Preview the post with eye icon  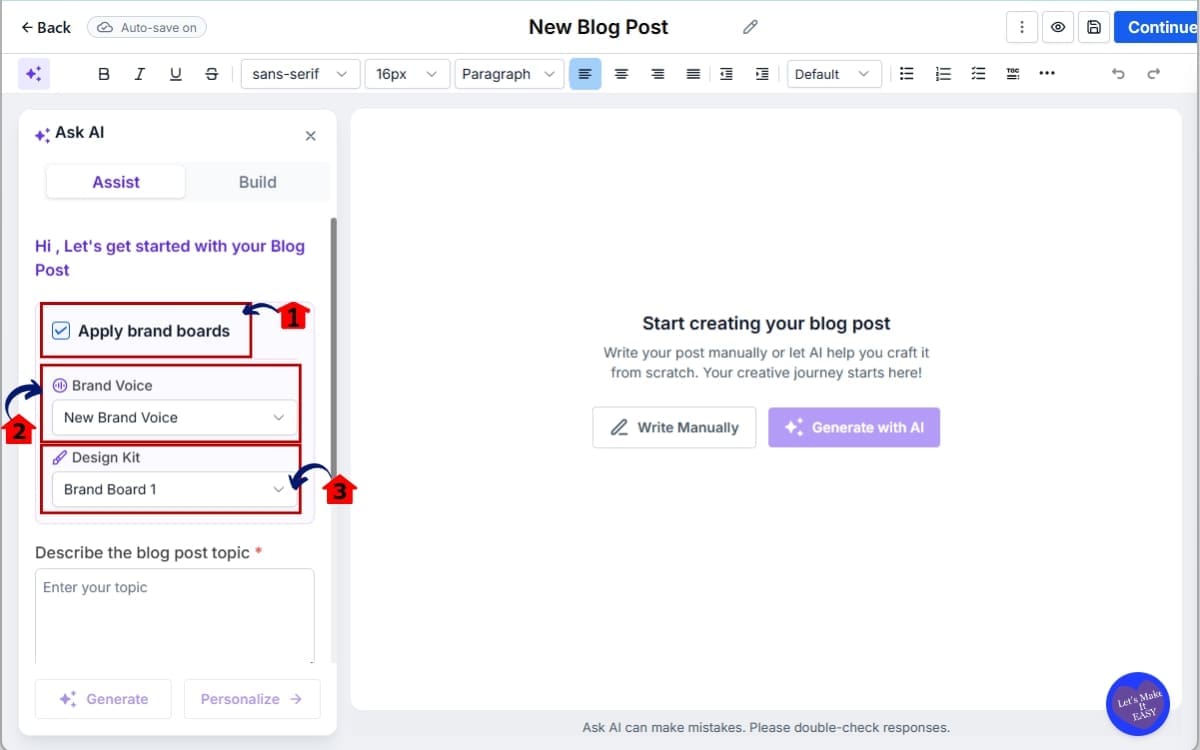1057,27
